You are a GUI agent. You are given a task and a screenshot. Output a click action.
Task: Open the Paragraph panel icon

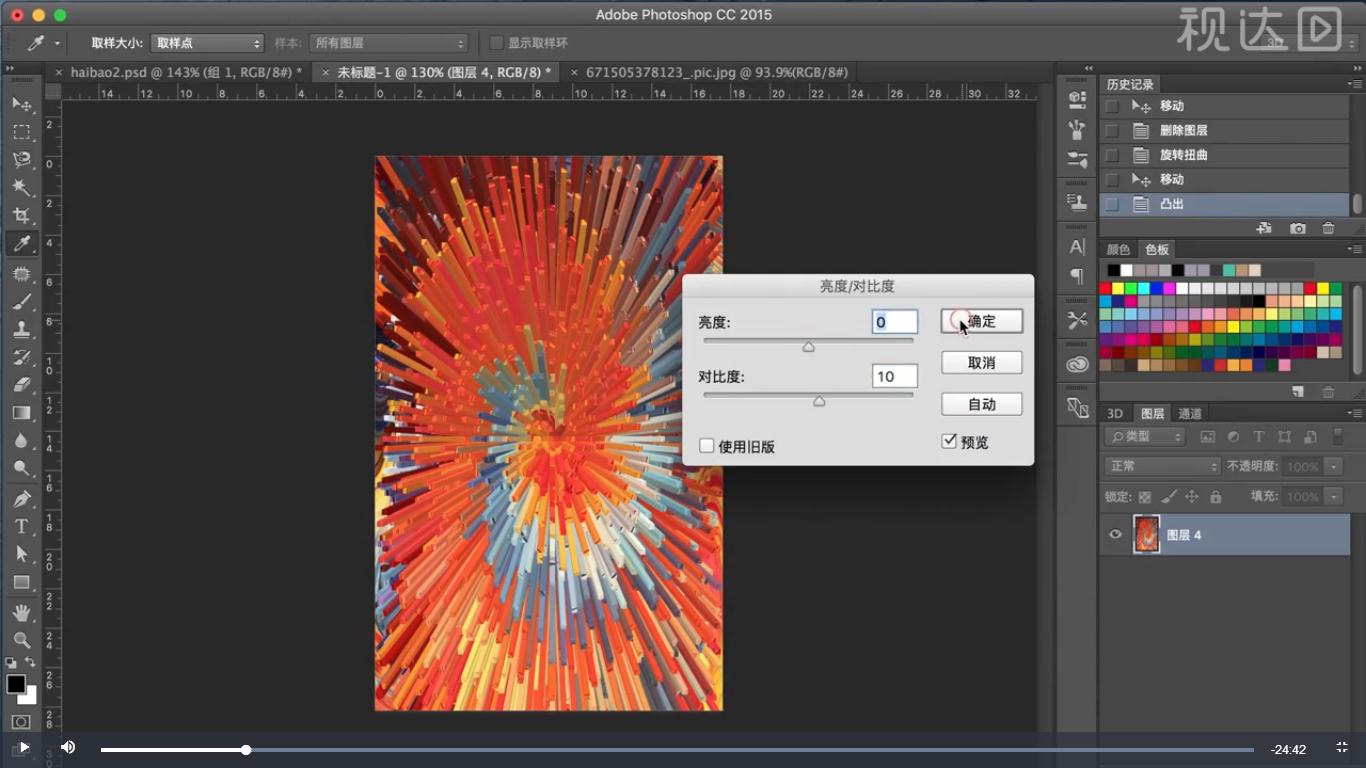(x=1077, y=275)
